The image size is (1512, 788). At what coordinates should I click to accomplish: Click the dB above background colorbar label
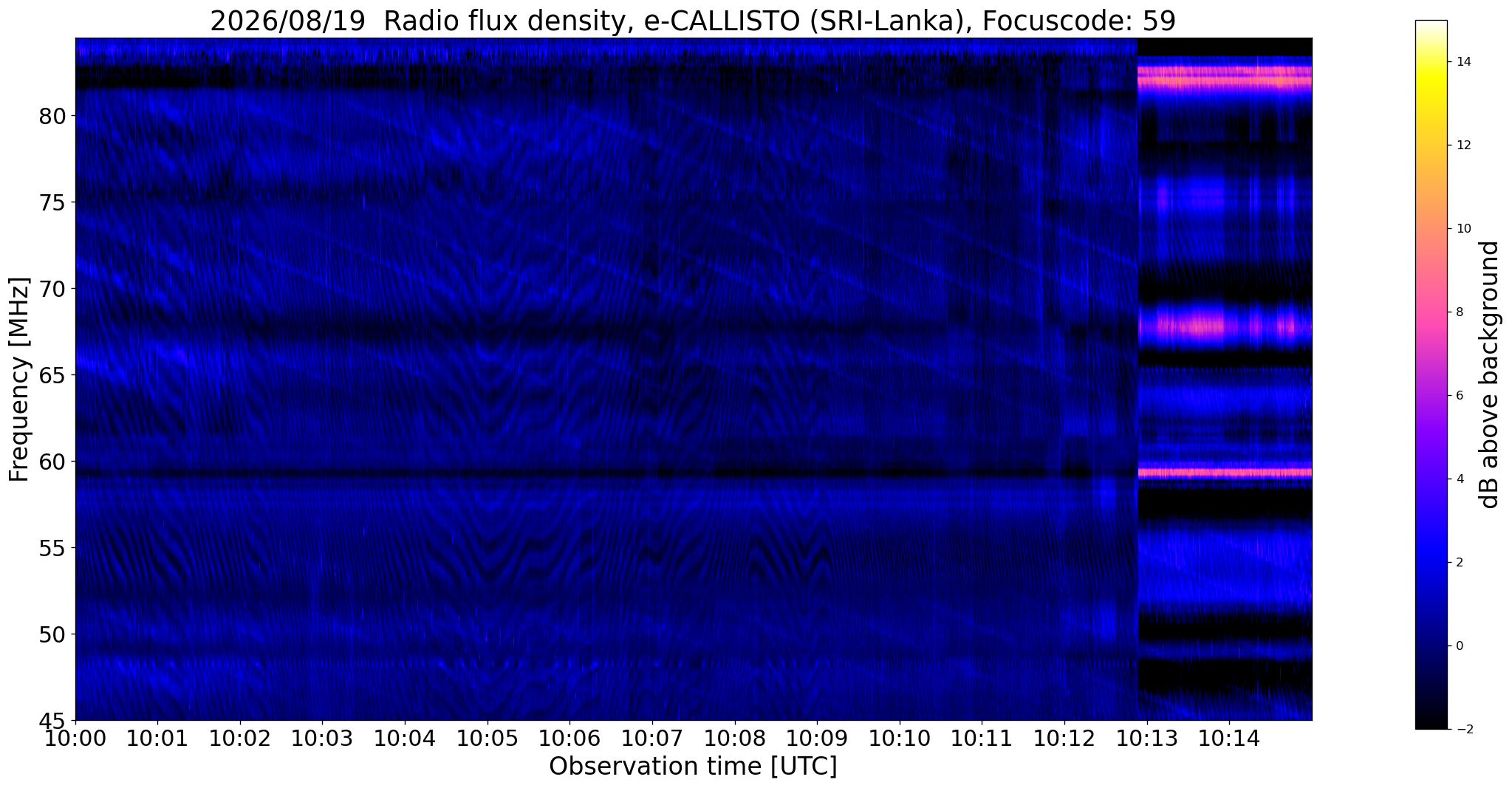tap(1491, 374)
